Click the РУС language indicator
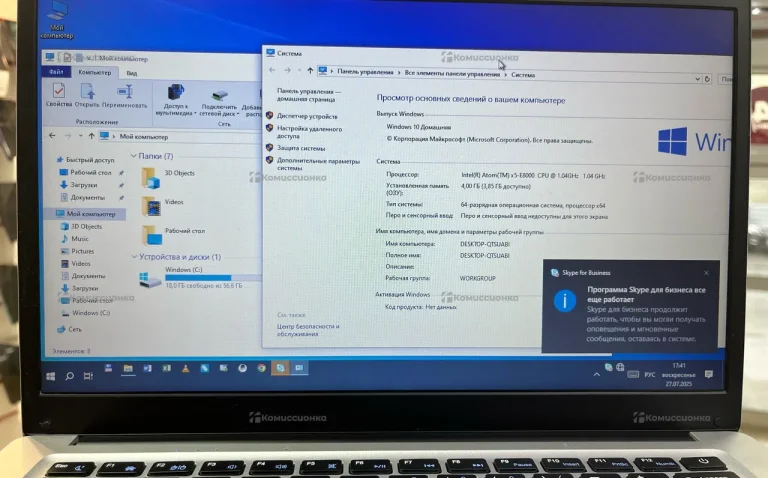768x478 pixels. [x=650, y=375]
